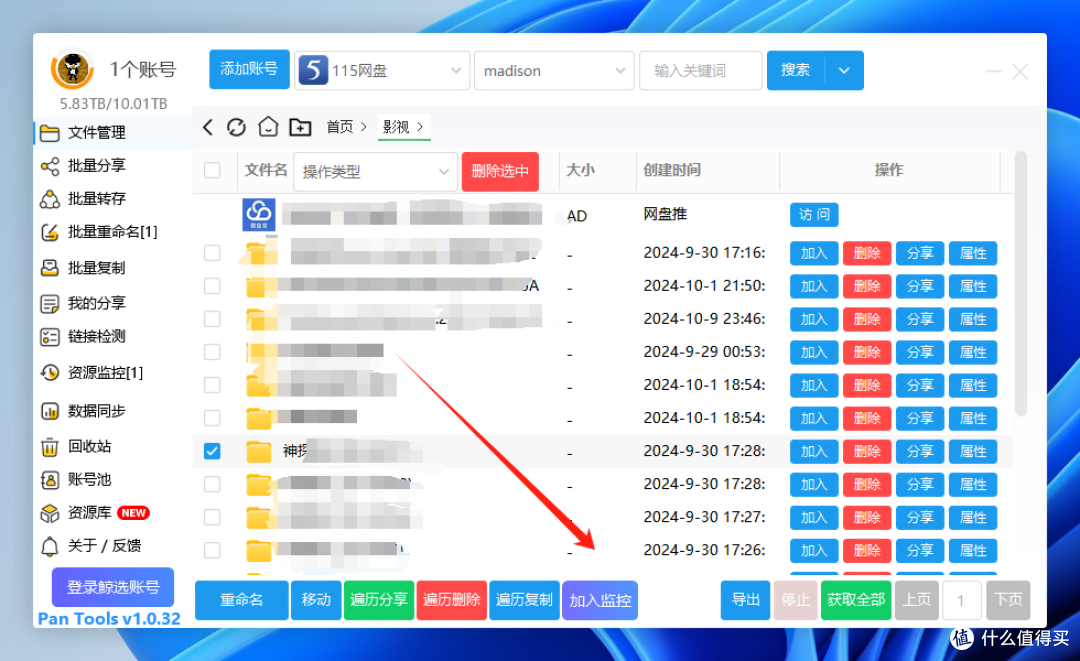Sort by the 创建时间 column header
1080x661 pixels.
click(672, 170)
